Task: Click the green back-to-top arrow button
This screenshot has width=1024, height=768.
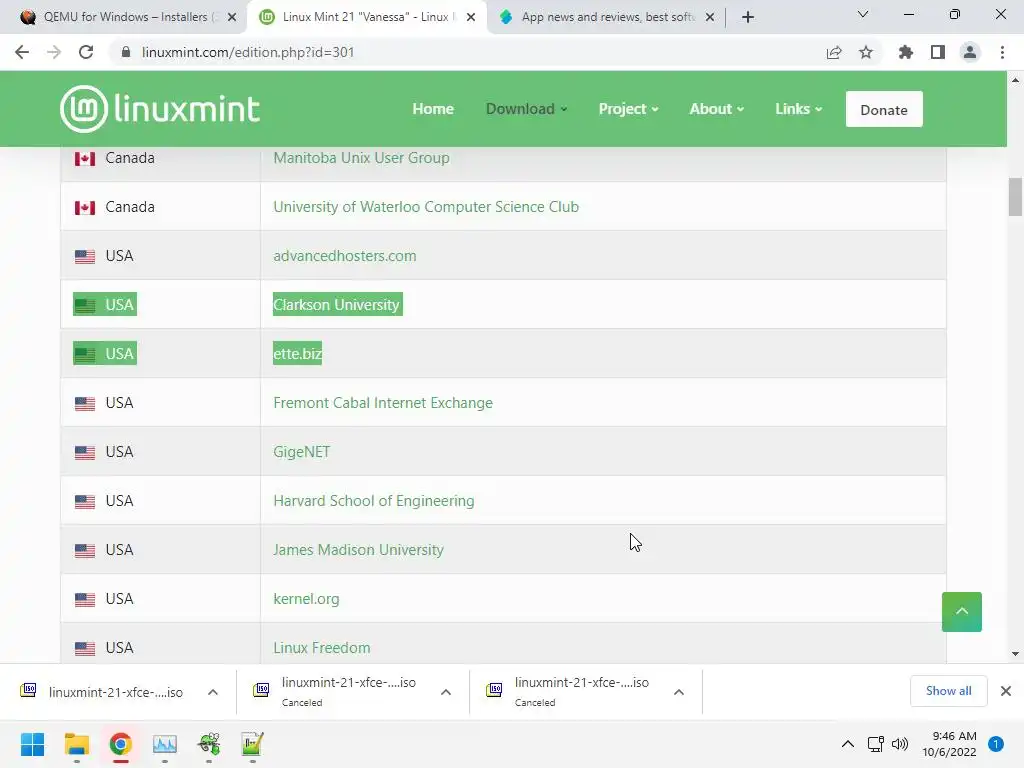Action: pos(961,611)
